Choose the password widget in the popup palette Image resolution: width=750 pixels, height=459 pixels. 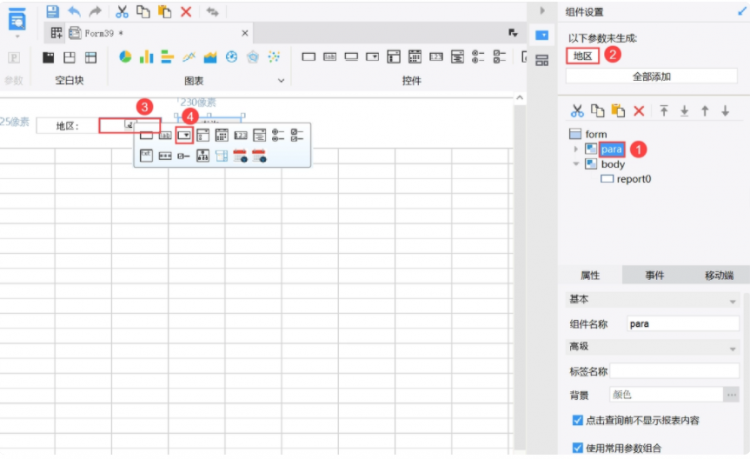[165, 156]
